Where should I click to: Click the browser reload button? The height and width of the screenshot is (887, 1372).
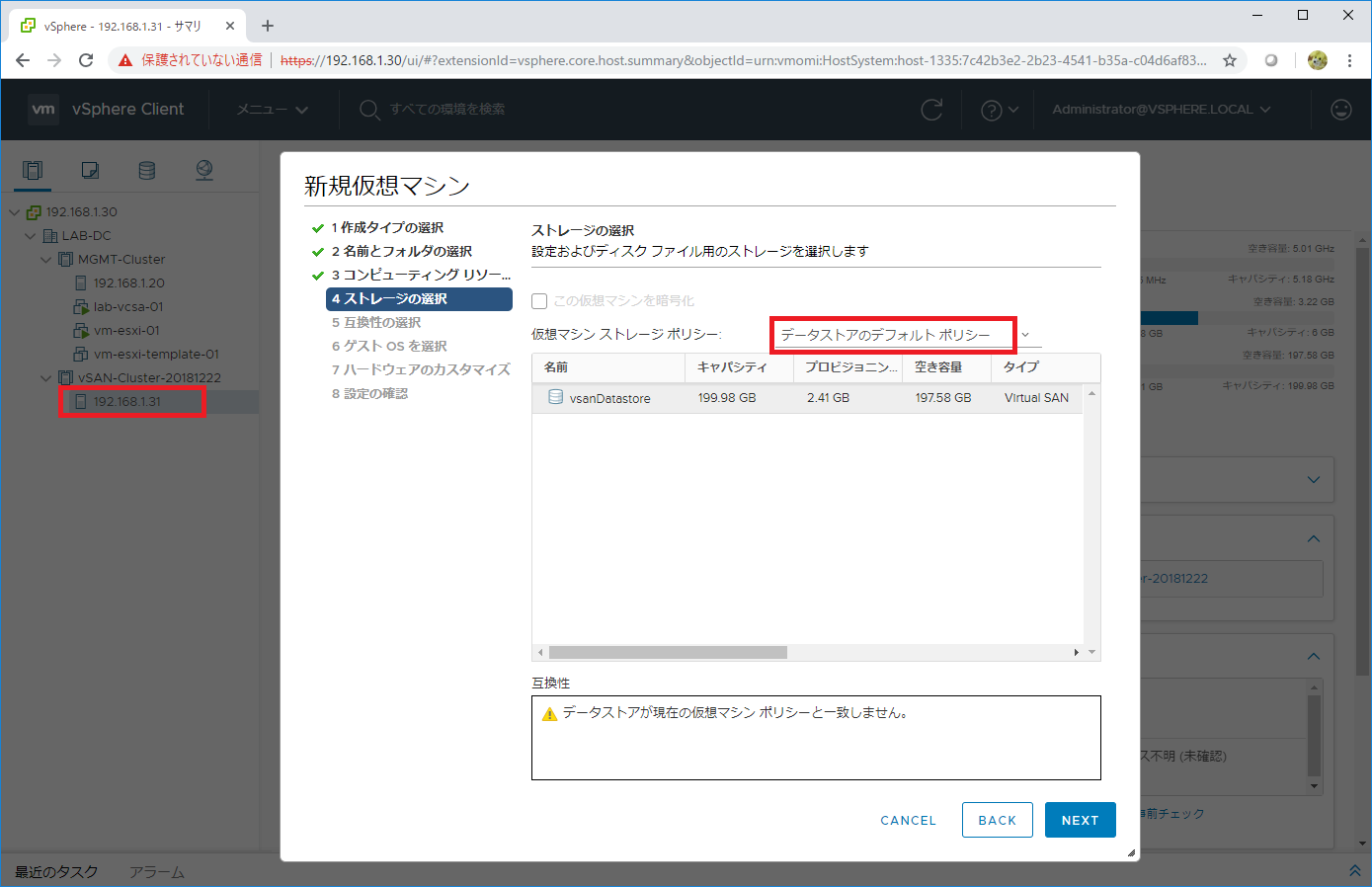86,60
